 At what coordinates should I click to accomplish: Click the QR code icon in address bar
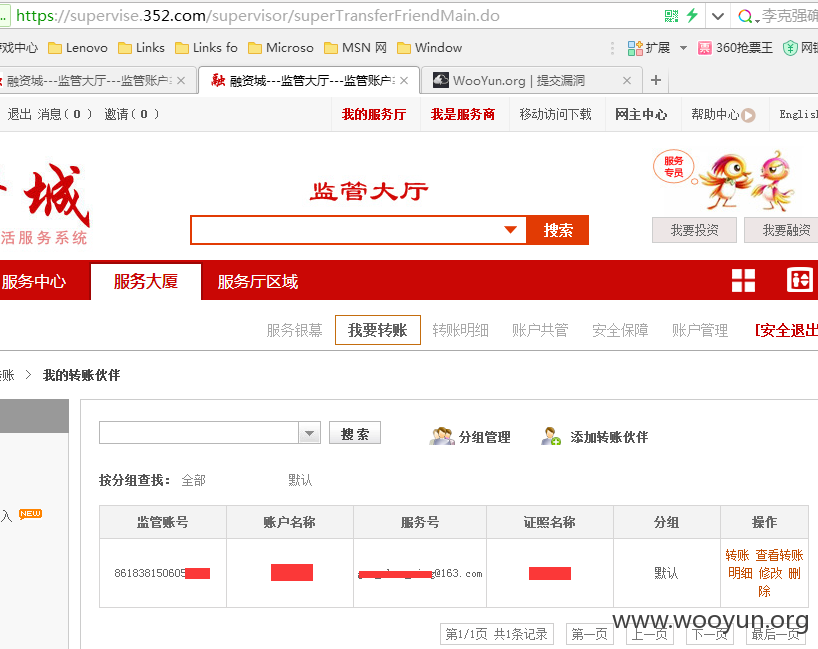coord(671,16)
